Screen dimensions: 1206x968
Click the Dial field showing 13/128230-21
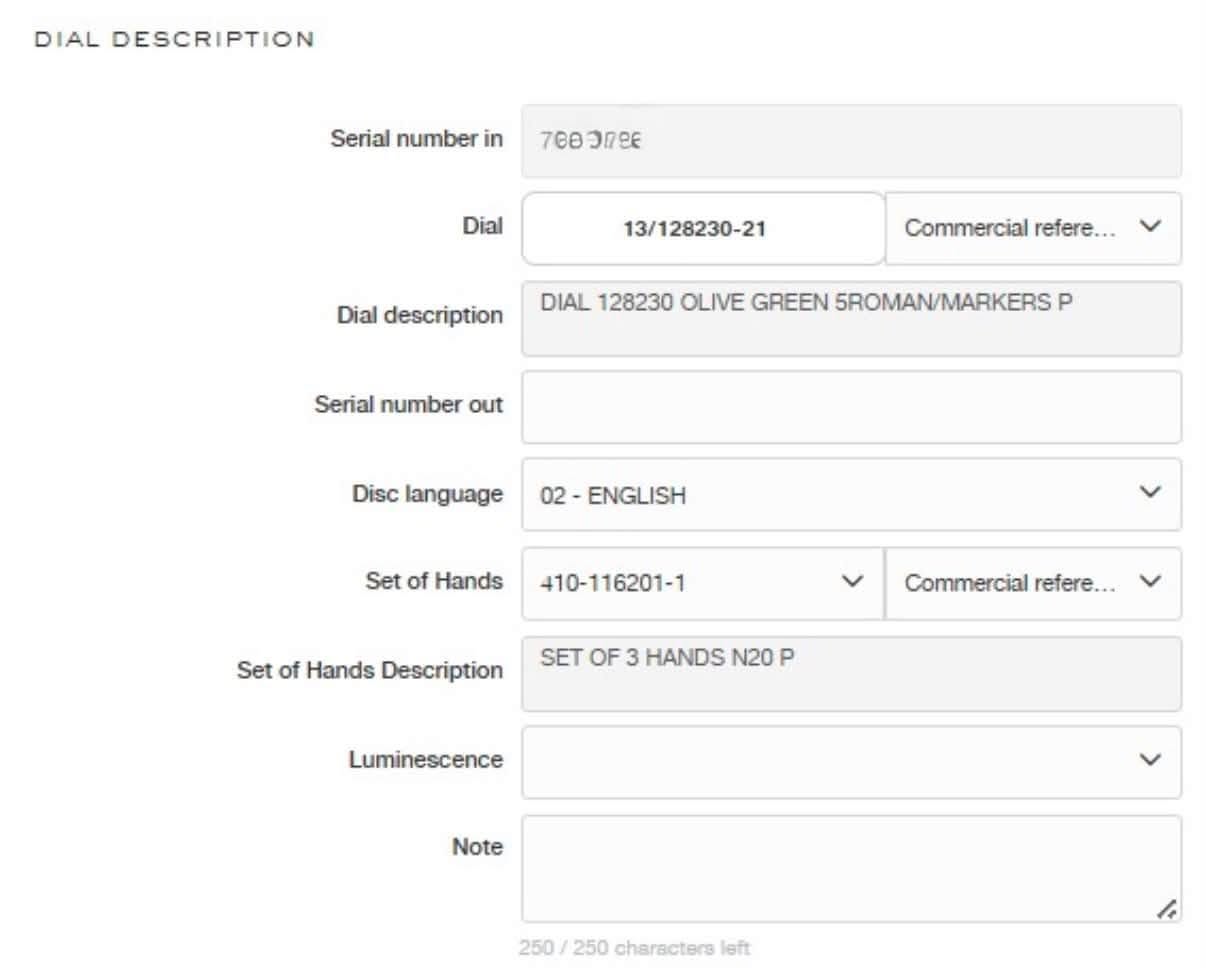[x=703, y=229]
